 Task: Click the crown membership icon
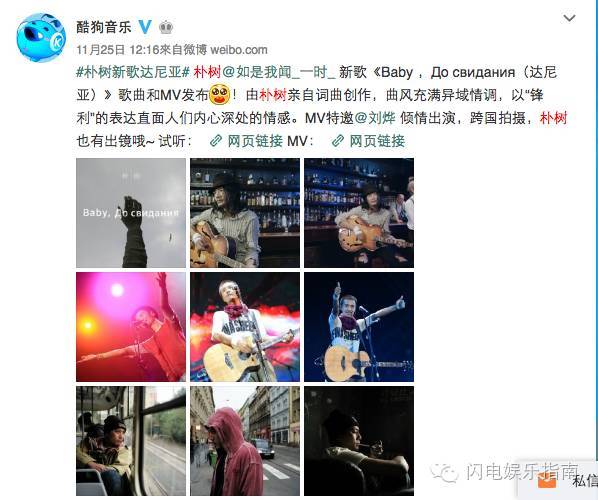tap(166, 27)
